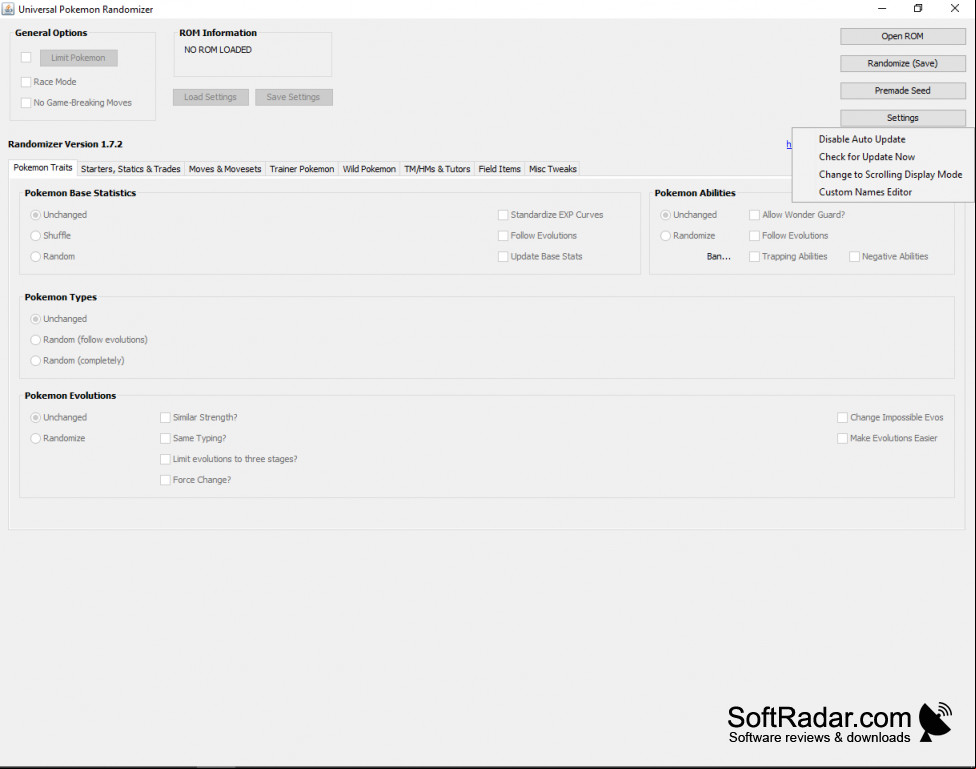The image size is (976, 769).
Task: Select Unchanged abilities radio
Action: (x=665, y=215)
